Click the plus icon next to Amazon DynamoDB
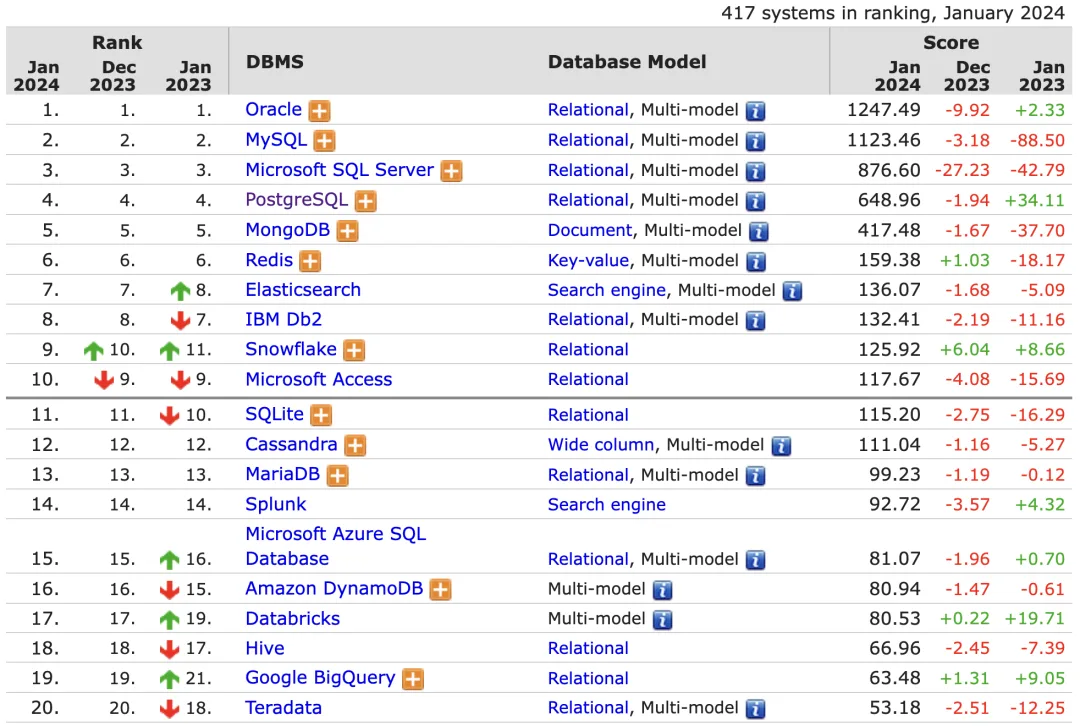 [440, 590]
